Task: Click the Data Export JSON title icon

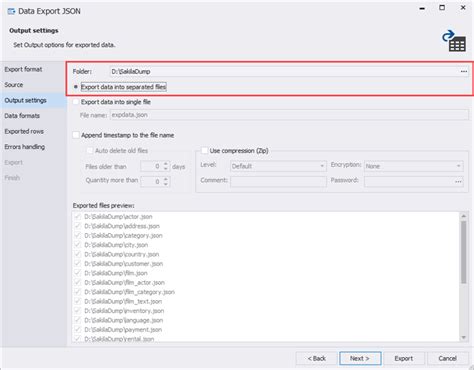Action: [11, 11]
